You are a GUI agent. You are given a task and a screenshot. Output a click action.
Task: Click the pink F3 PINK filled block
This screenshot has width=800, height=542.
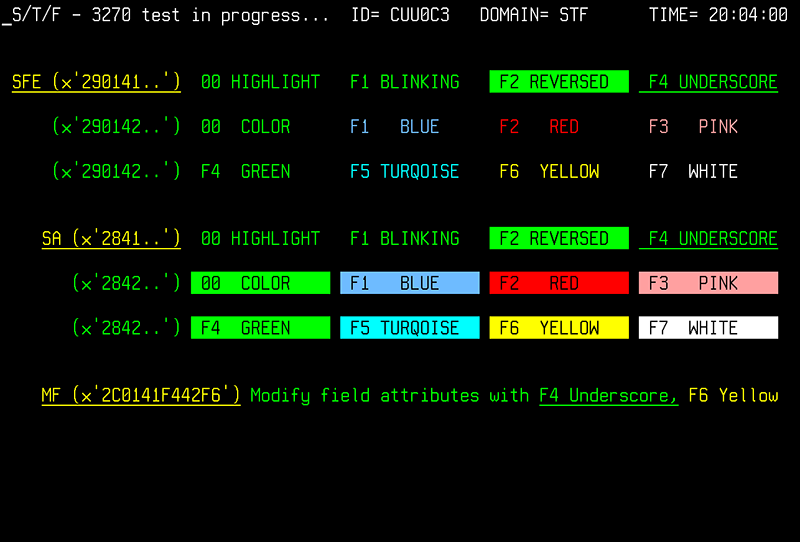pyautogui.click(x=708, y=283)
